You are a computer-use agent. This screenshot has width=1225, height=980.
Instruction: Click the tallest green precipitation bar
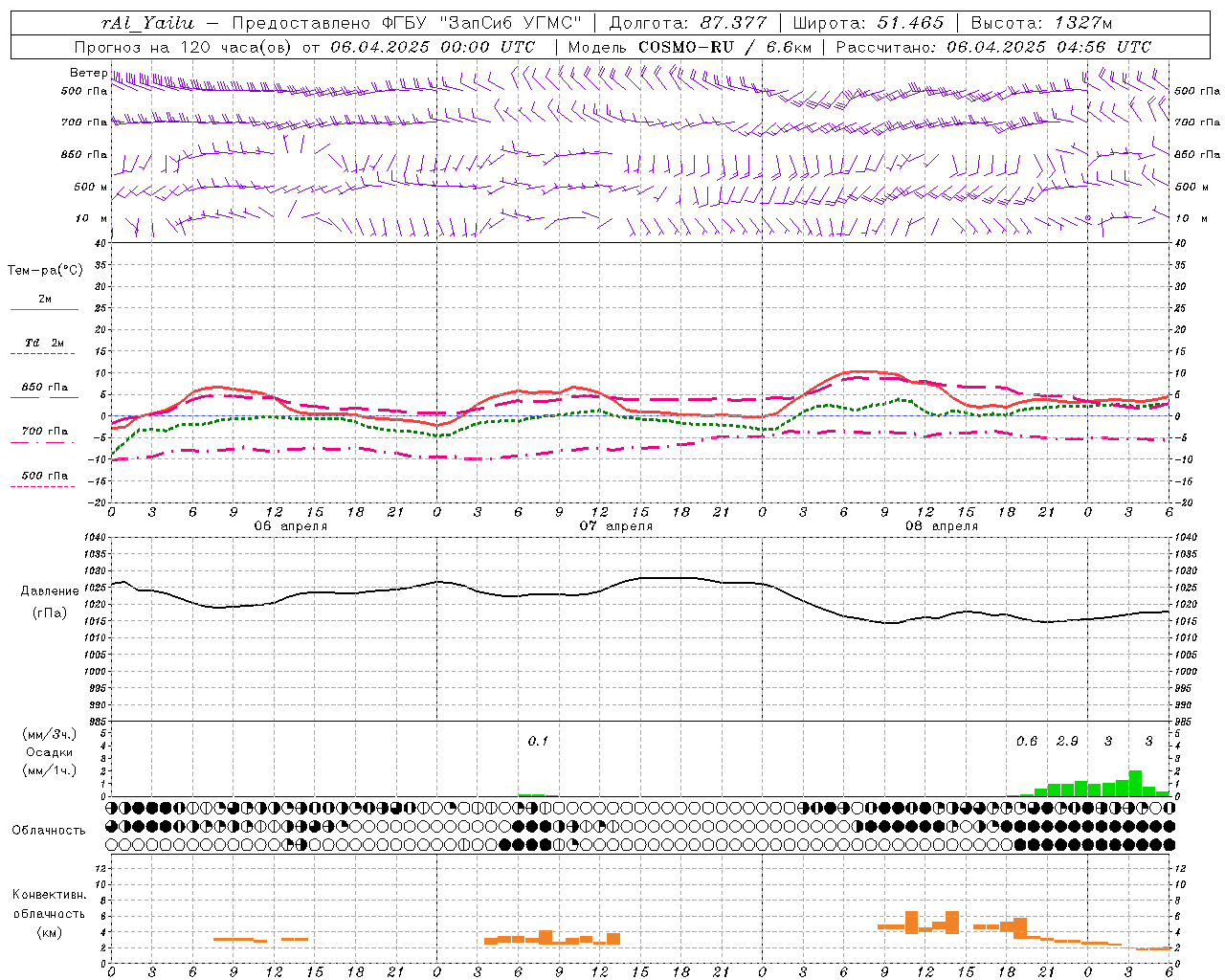(1135, 783)
